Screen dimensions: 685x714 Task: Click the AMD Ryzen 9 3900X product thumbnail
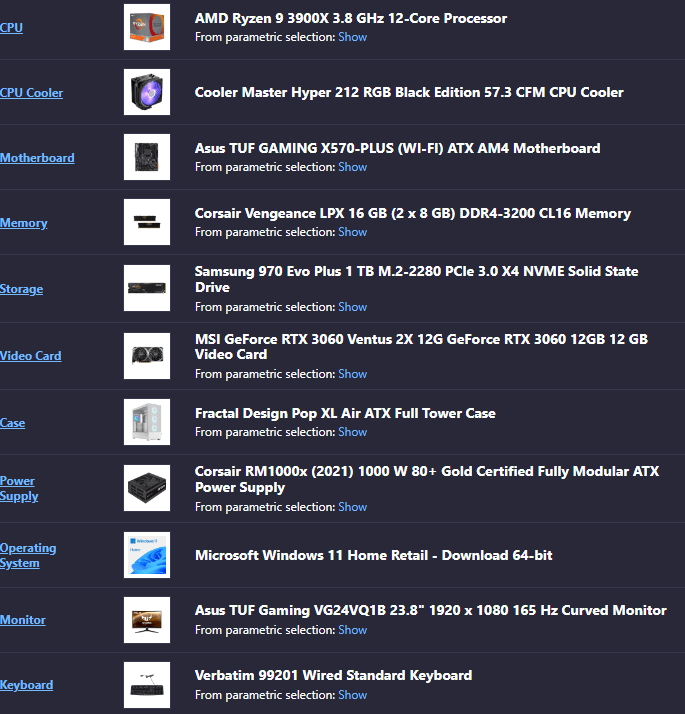tap(147, 27)
